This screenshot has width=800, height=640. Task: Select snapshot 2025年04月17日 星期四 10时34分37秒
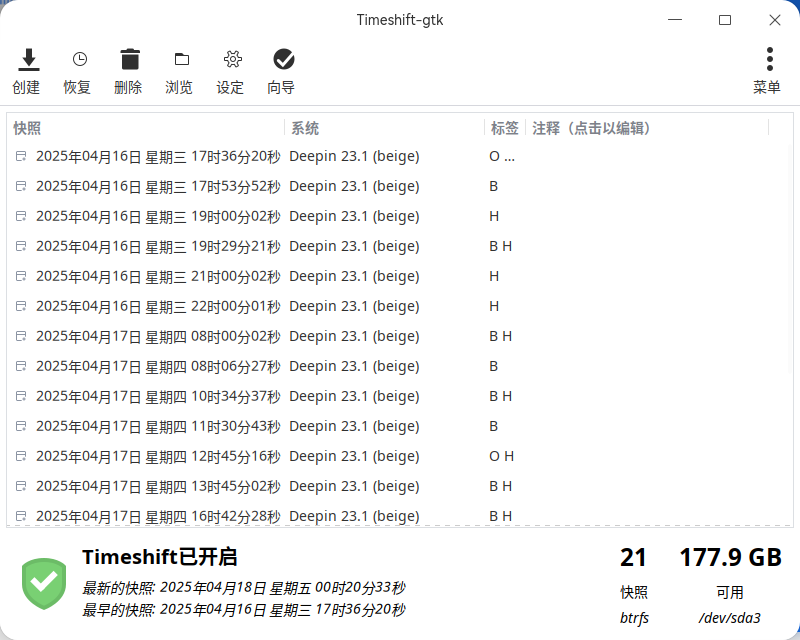(158, 396)
